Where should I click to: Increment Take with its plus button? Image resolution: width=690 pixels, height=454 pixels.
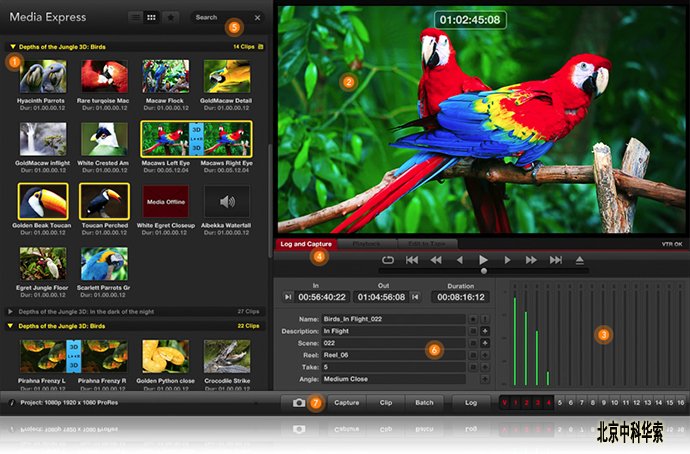tap(484, 367)
